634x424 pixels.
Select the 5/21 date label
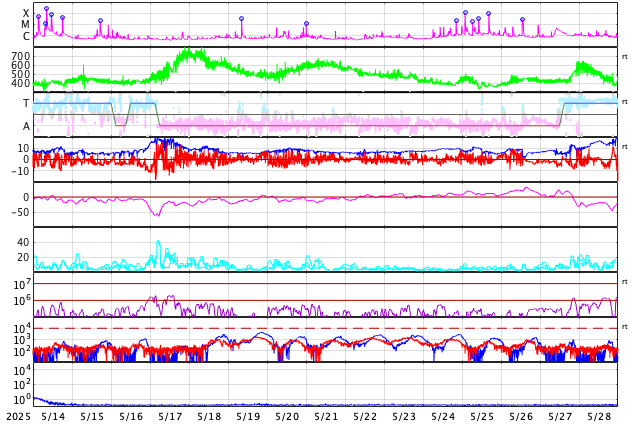tap(326, 416)
